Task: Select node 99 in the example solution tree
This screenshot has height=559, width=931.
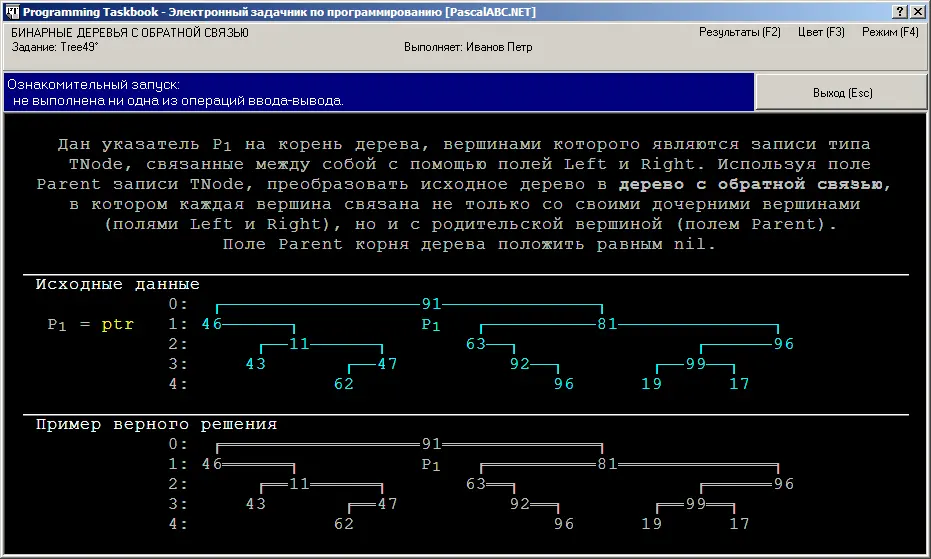Action: (696, 504)
